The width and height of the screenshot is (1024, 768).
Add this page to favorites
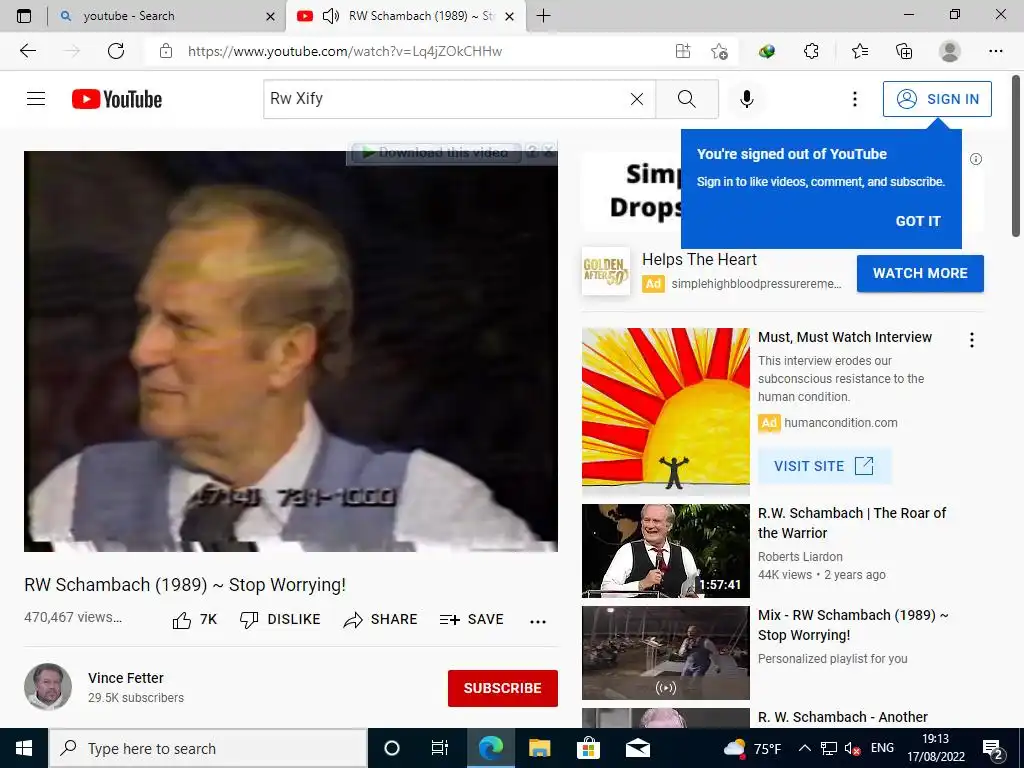pyautogui.click(x=719, y=51)
